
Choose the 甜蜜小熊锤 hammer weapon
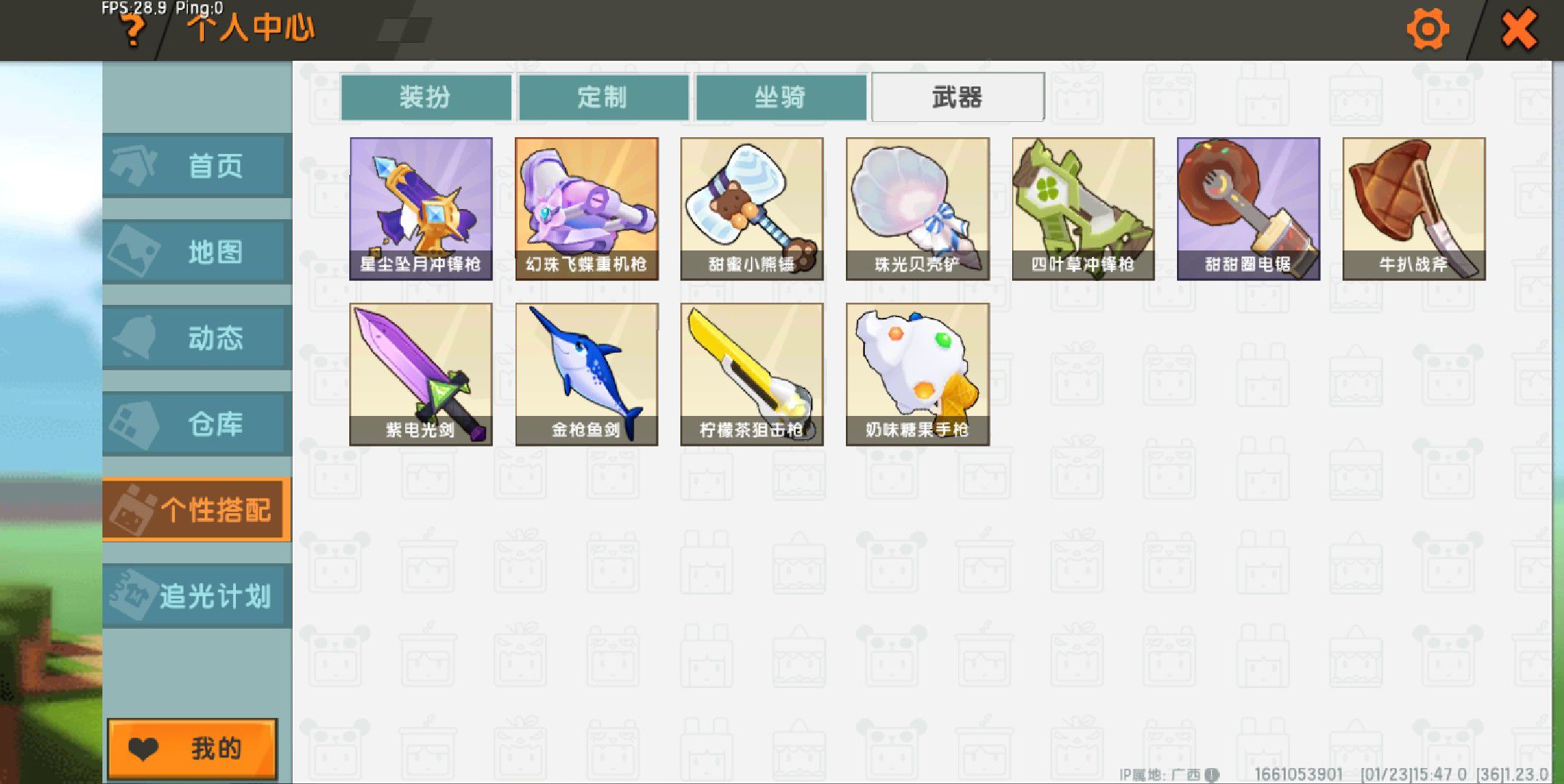coord(752,209)
